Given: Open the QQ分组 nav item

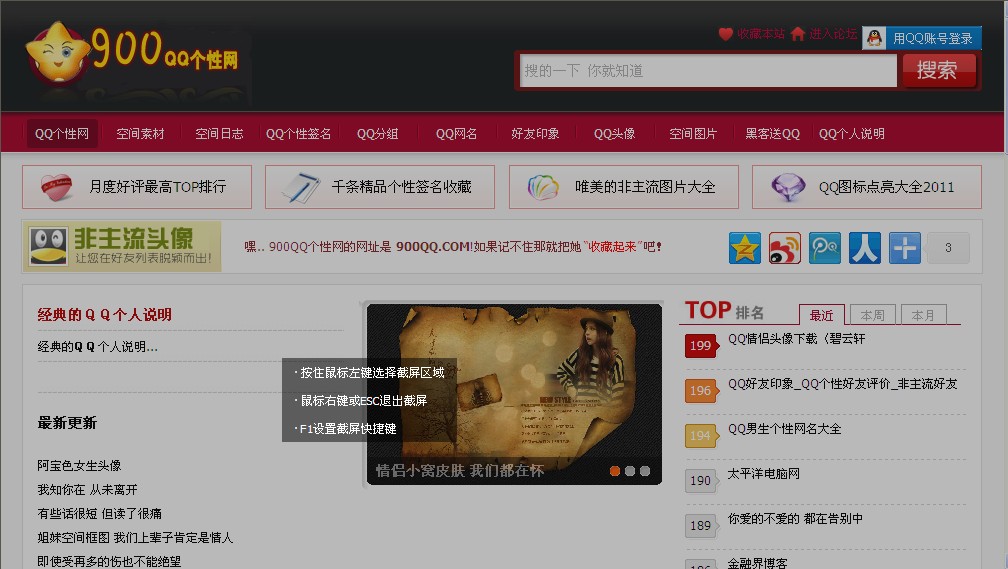Looking at the screenshot, I should [x=377, y=134].
